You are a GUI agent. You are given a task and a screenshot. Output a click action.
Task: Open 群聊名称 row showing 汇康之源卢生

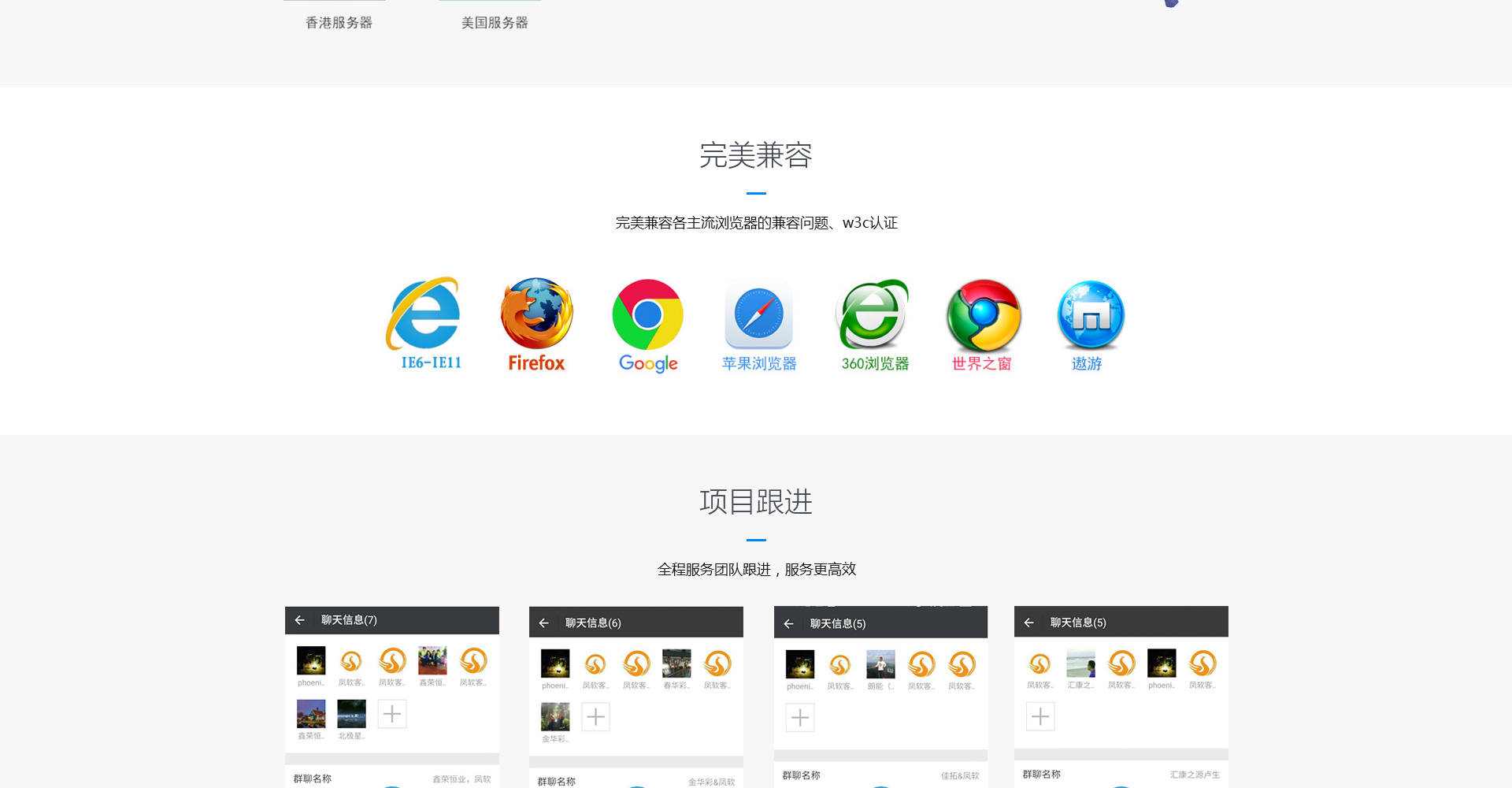pyautogui.click(x=1121, y=775)
